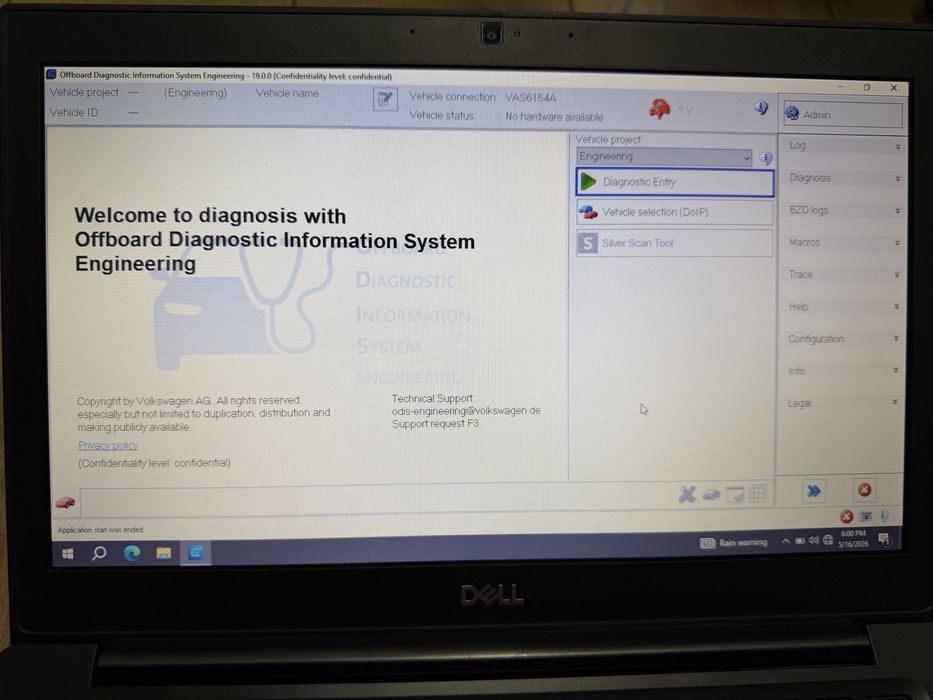This screenshot has height=700, width=933.
Task: Click the VAS6154A connection value
Action: [530, 98]
